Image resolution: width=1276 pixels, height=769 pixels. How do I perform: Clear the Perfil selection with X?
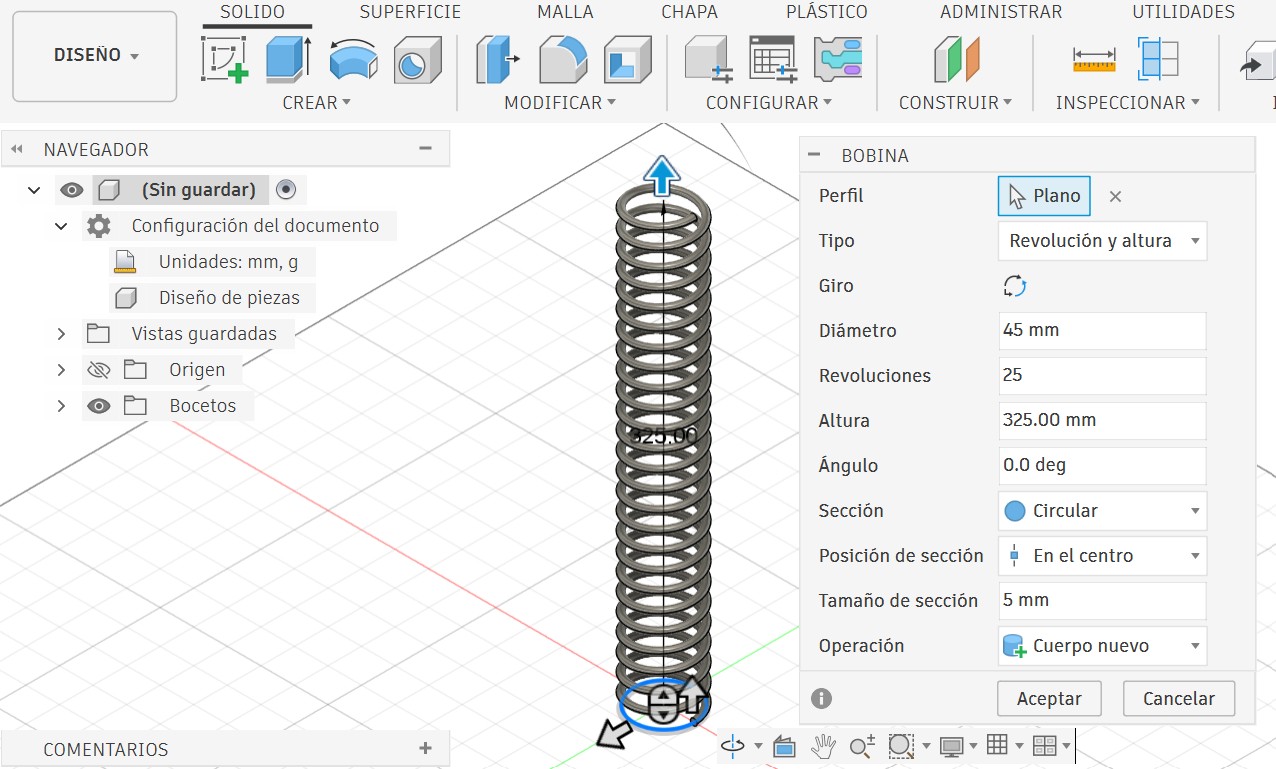click(1115, 196)
